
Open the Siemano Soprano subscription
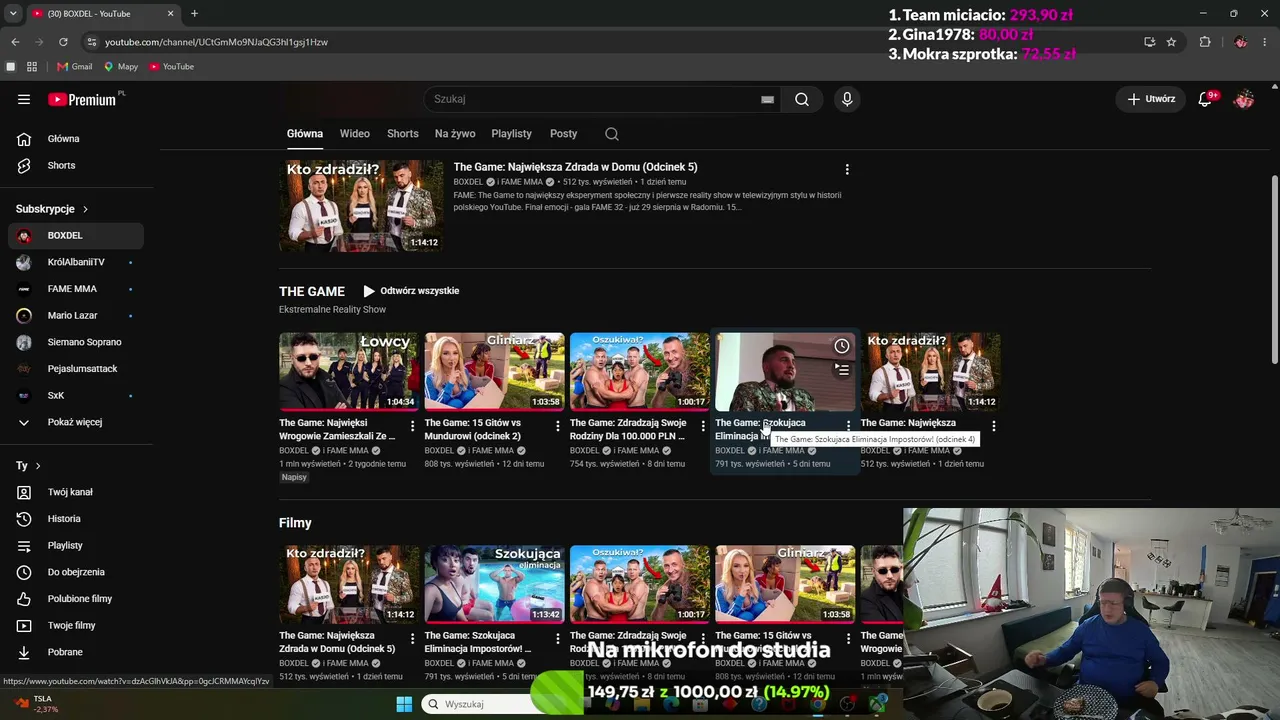[x=76, y=342]
